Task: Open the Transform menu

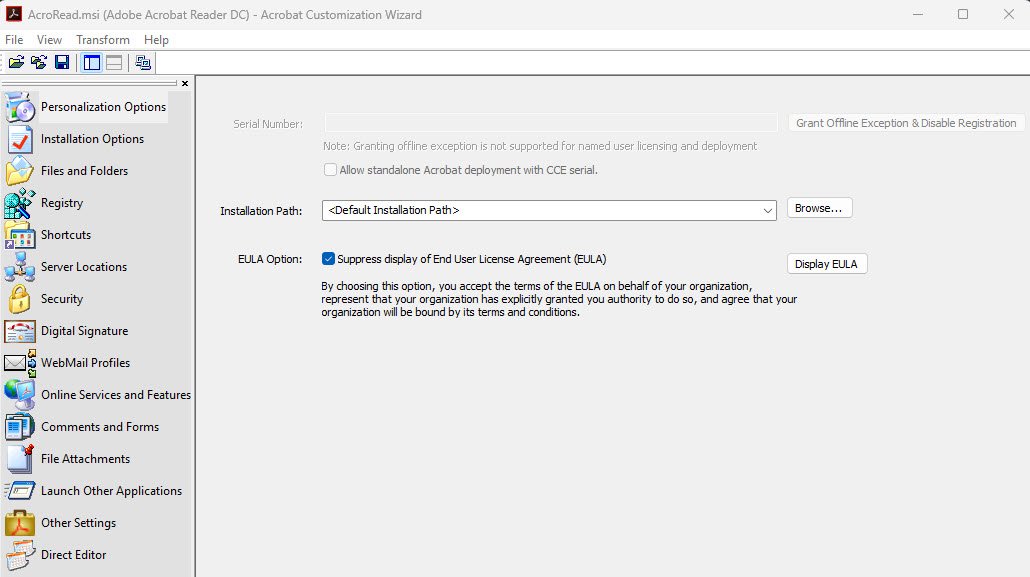Action: tap(102, 40)
